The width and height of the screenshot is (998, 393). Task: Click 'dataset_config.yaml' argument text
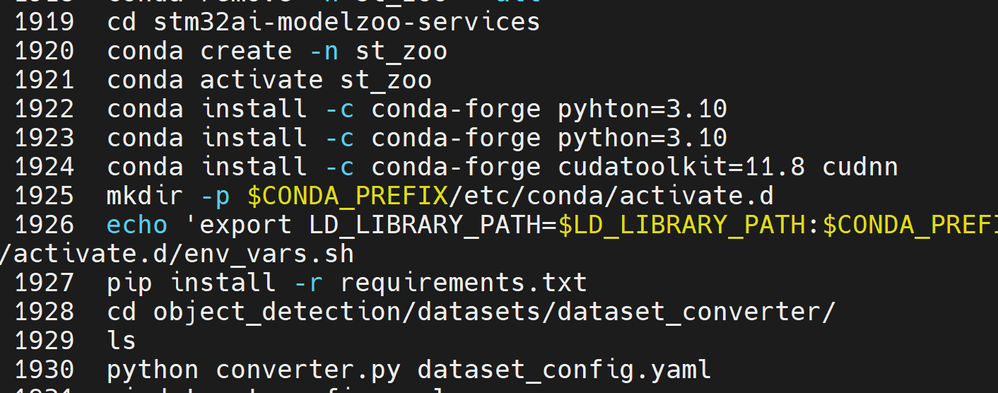(x=564, y=370)
